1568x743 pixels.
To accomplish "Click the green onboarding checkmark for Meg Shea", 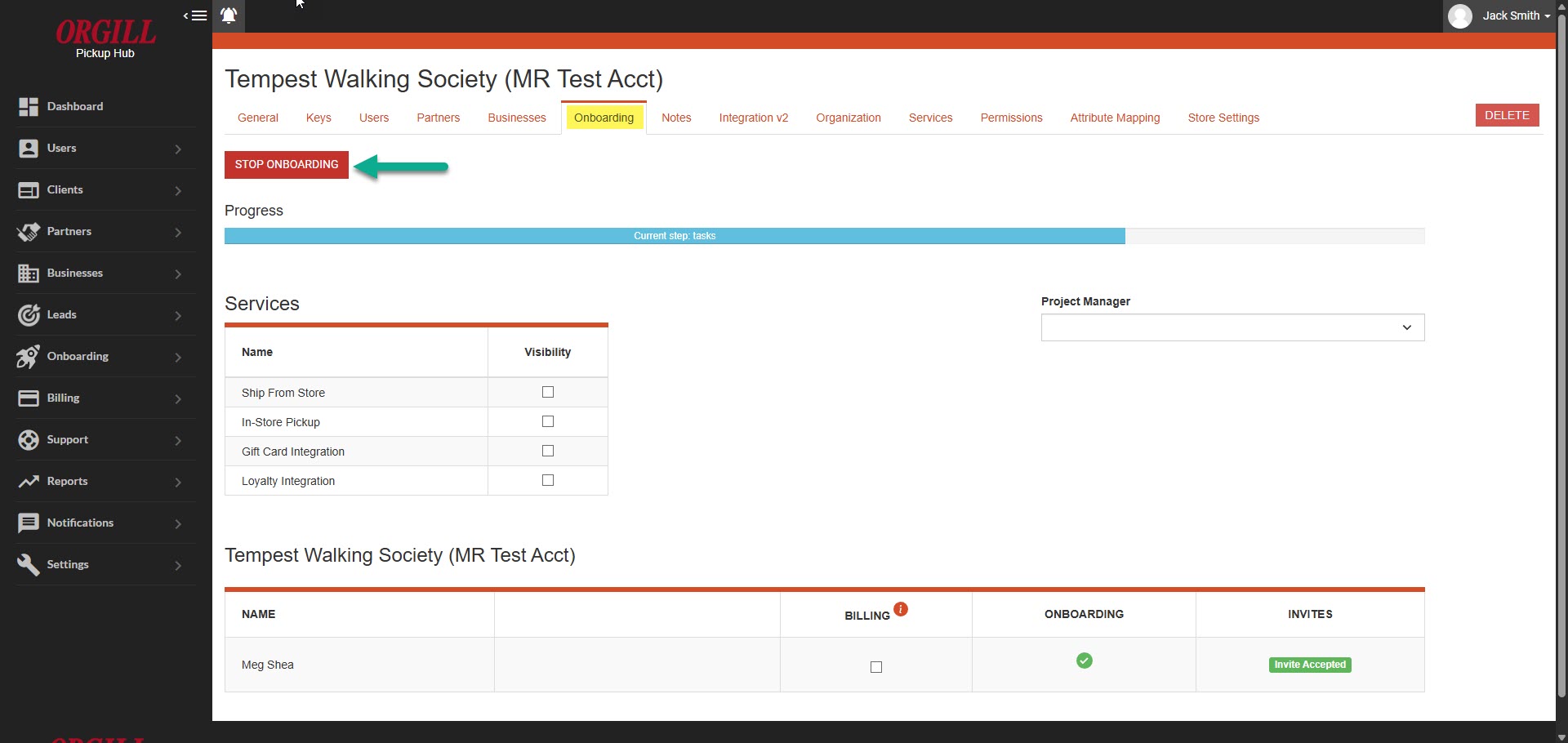I will point(1085,661).
